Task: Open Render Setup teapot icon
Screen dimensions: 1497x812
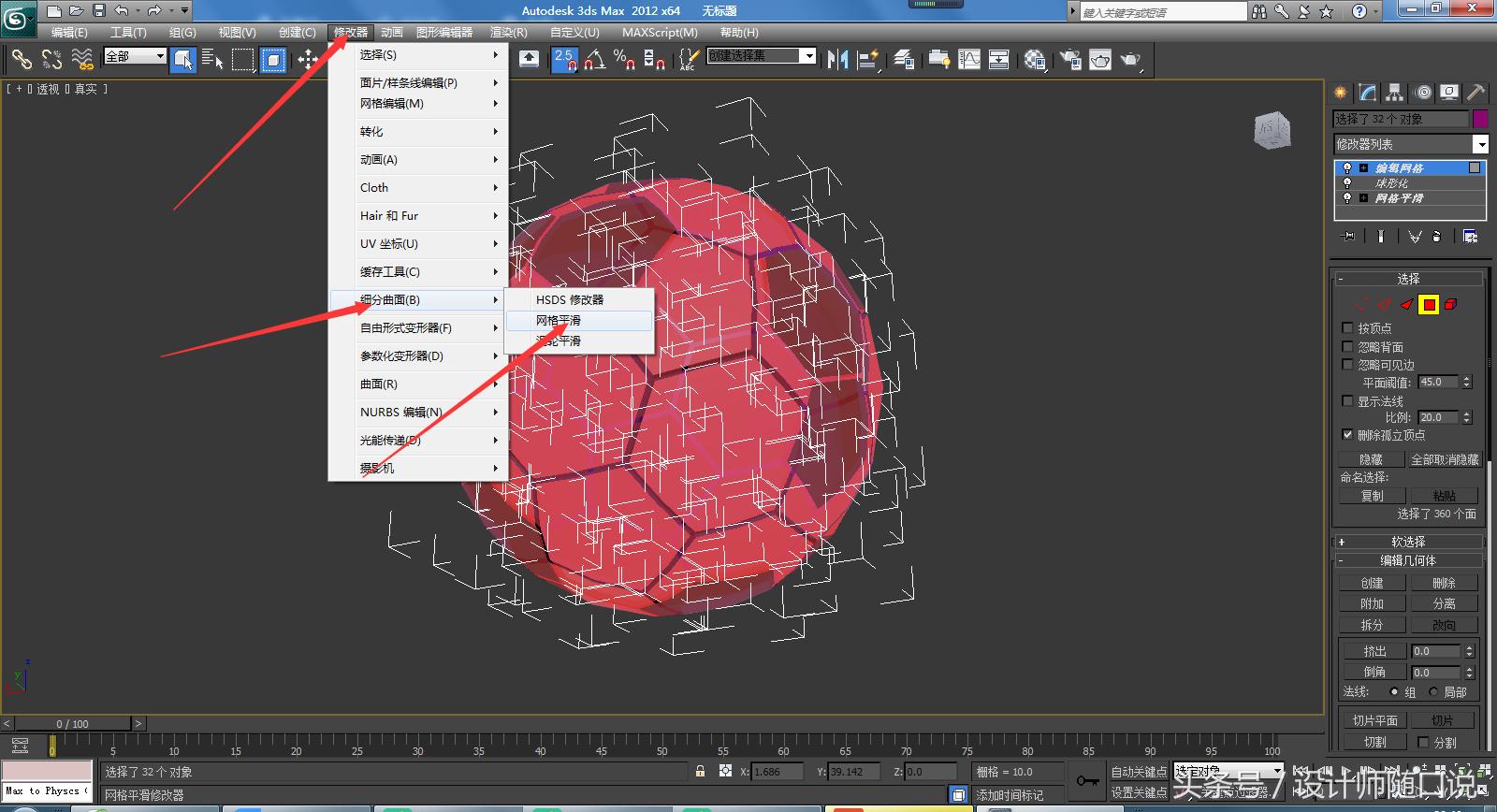Action: 1070,60
